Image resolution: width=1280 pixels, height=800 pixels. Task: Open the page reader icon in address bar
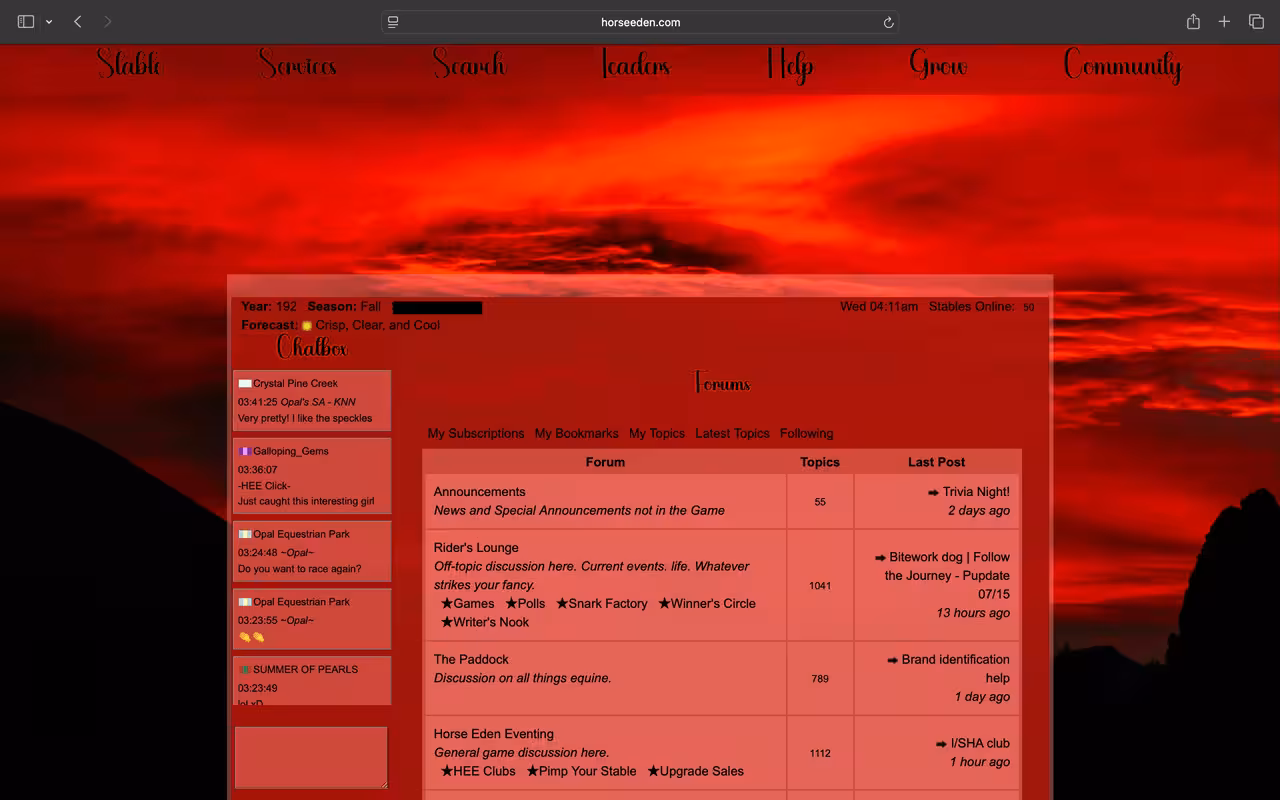(393, 22)
